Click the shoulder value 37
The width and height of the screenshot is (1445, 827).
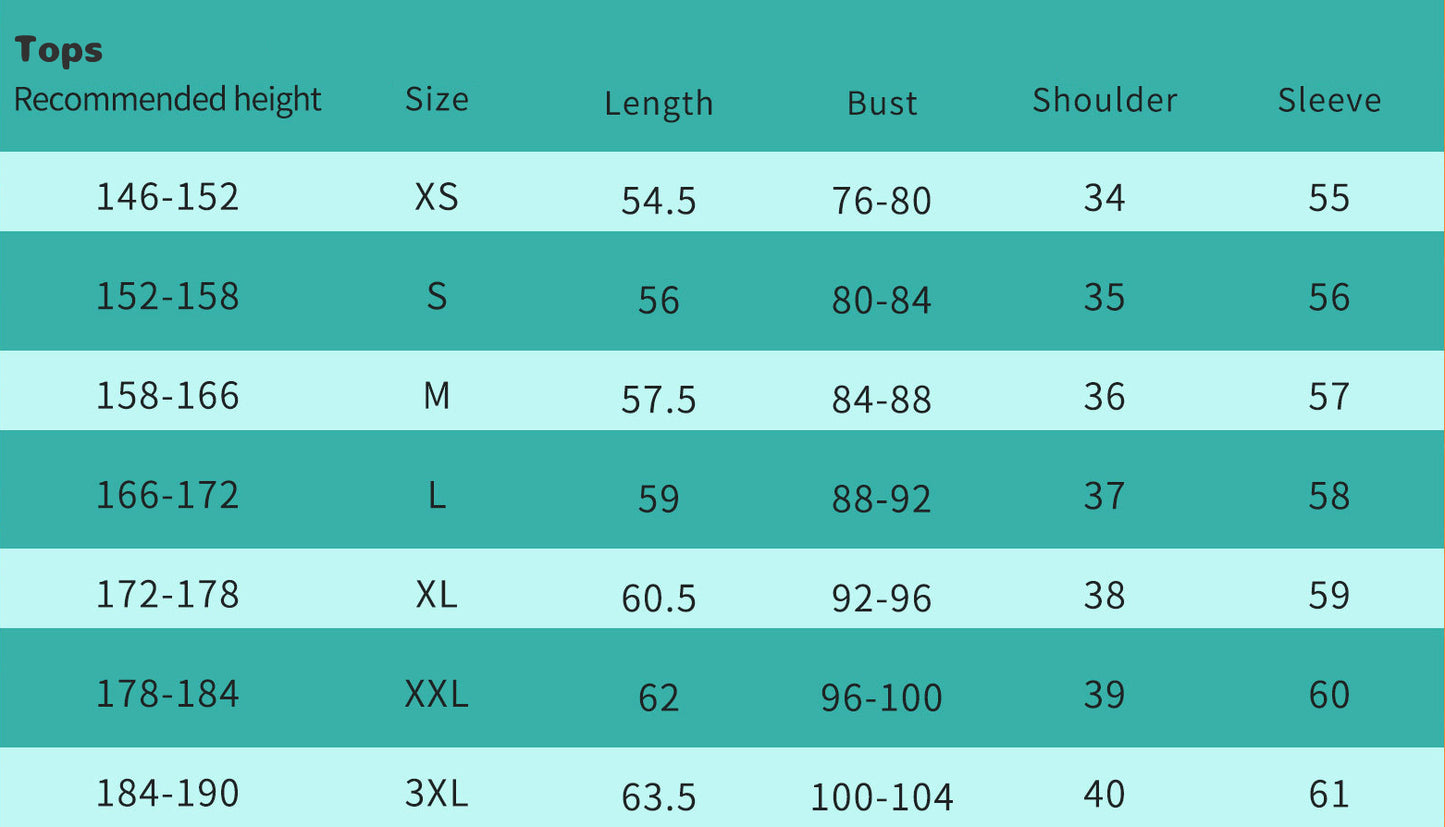click(1104, 495)
